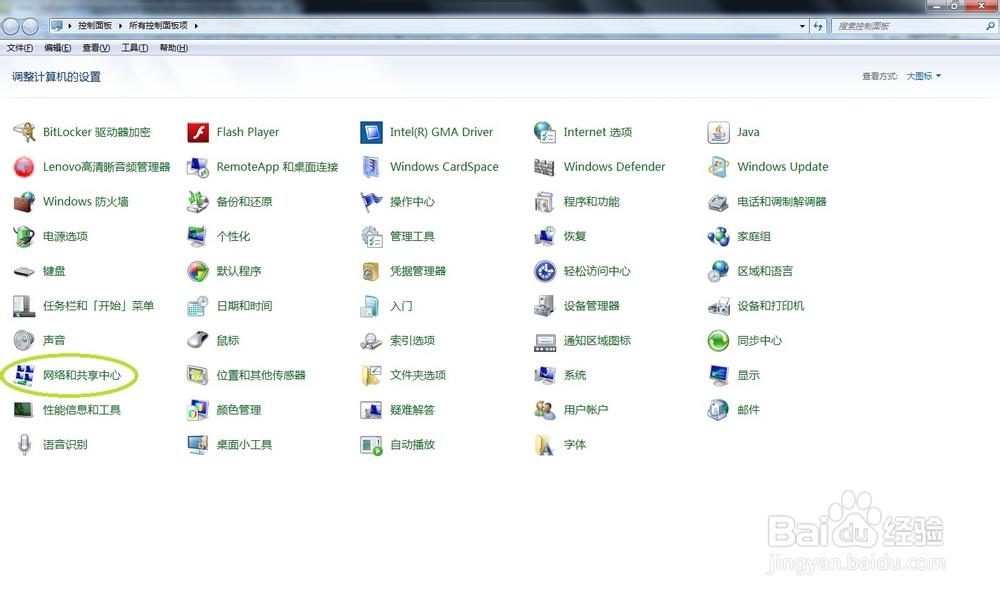The height and width of the screenshot is (597, 1000).
Task: Click the 控制面板 breadcrumb
Action: [95, 26]
